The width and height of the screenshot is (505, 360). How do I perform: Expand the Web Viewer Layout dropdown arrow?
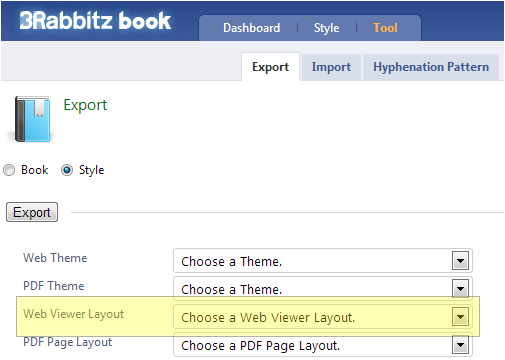460,317
